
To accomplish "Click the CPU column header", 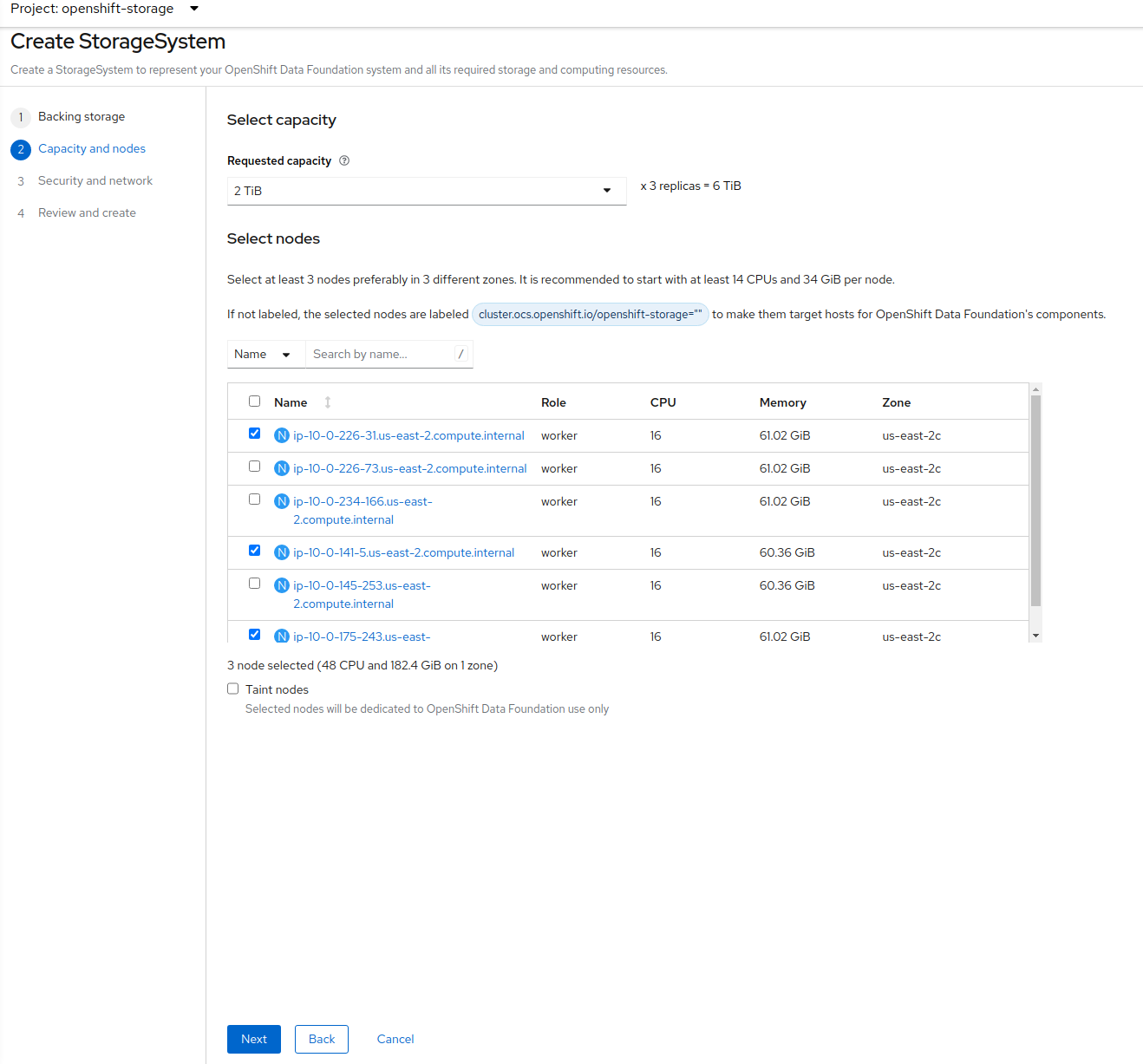I will coord(663,402).
